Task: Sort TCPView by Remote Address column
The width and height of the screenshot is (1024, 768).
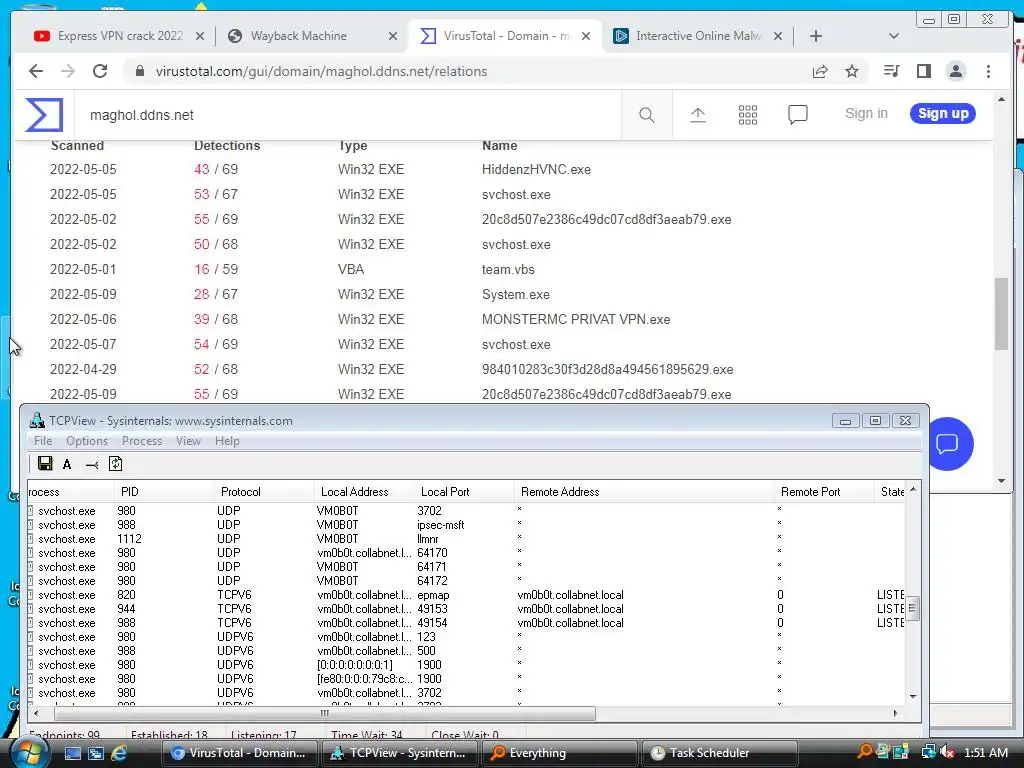Action: pos(644,492)
